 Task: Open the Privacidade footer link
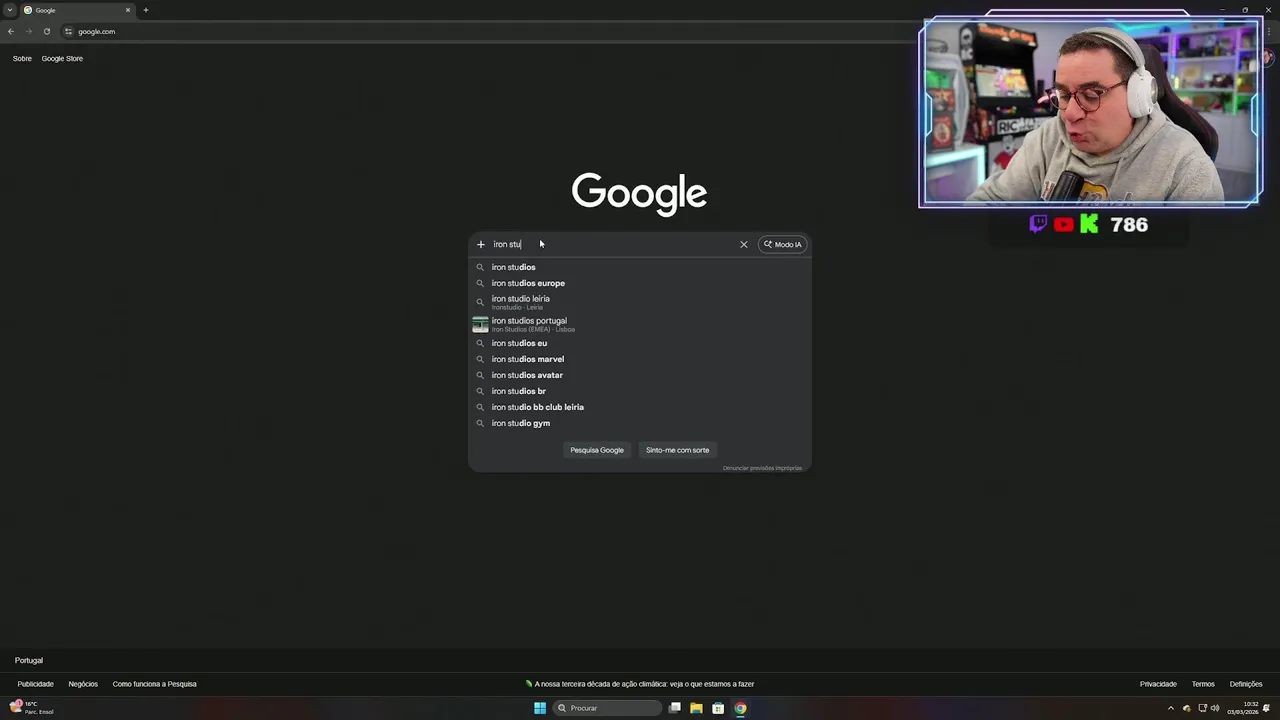tap(1158, 684)
